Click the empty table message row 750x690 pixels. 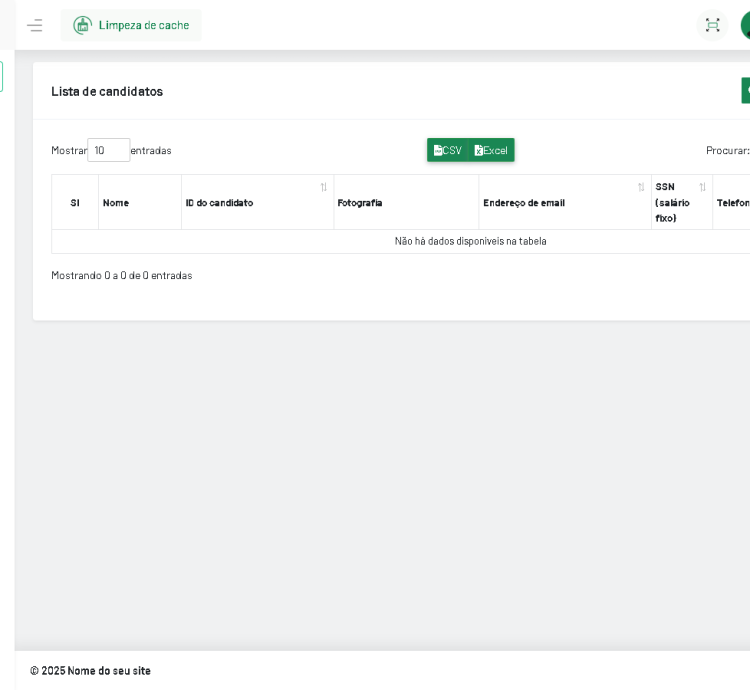point(470,241)
